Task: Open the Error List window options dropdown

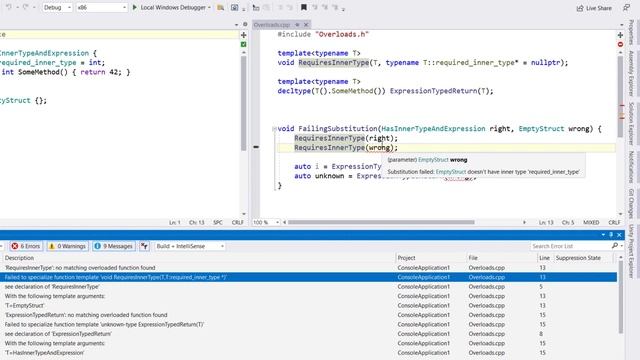Action: 603,235
